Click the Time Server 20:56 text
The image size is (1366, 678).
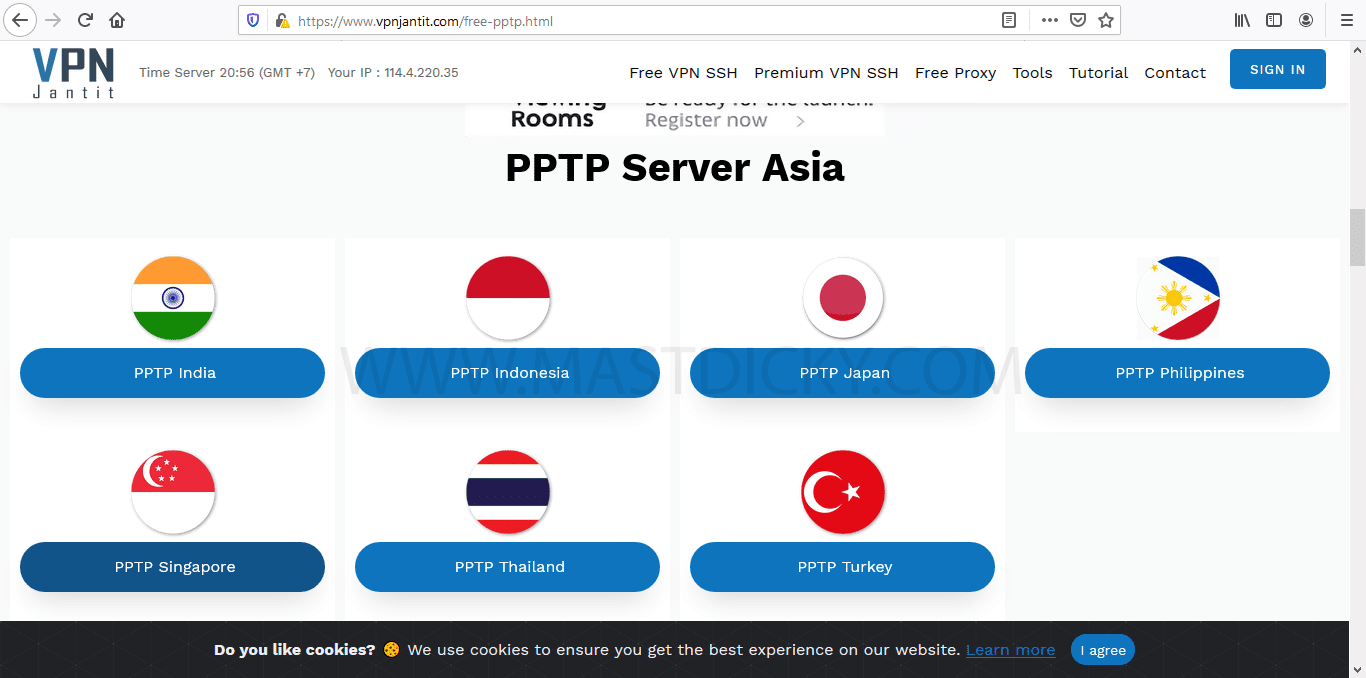227,73
